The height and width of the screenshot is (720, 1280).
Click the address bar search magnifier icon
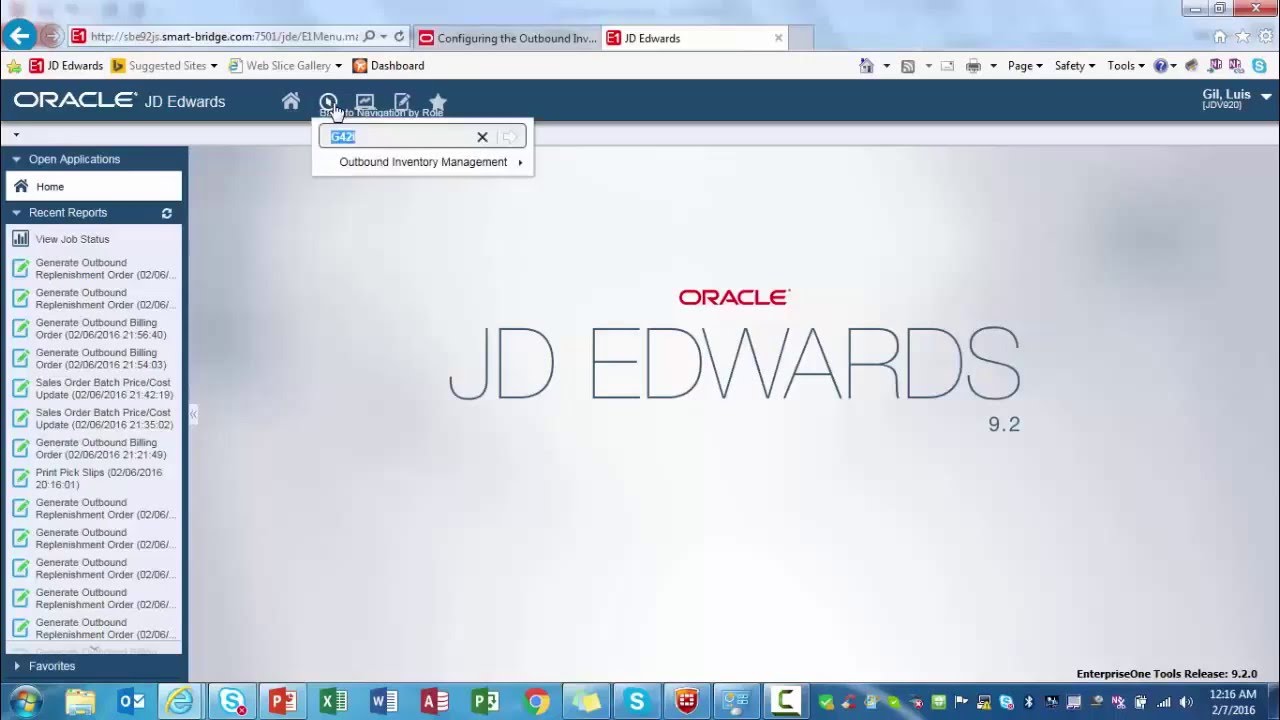pos(369,37)
